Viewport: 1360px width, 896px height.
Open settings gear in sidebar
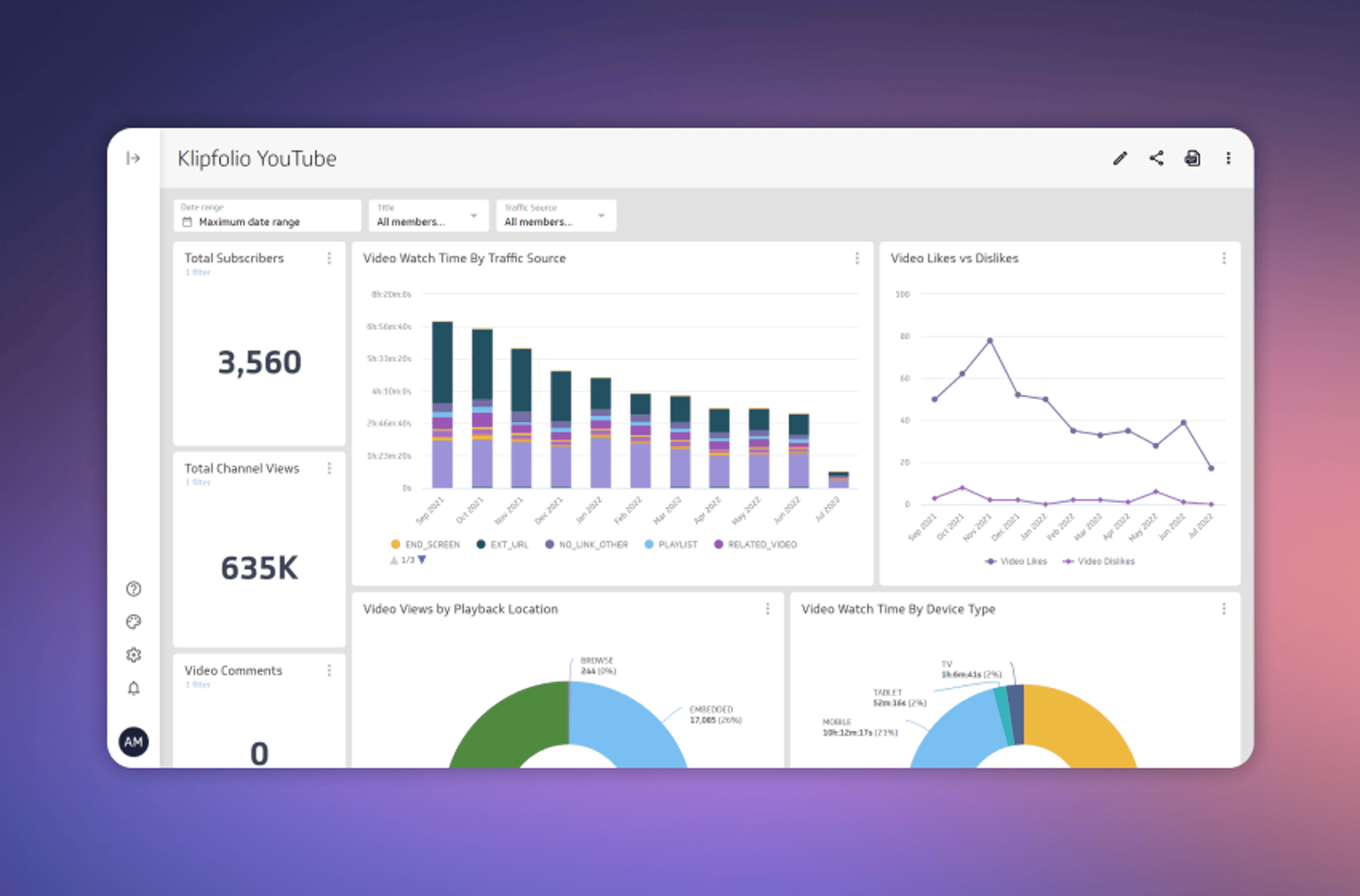[134, 655]
